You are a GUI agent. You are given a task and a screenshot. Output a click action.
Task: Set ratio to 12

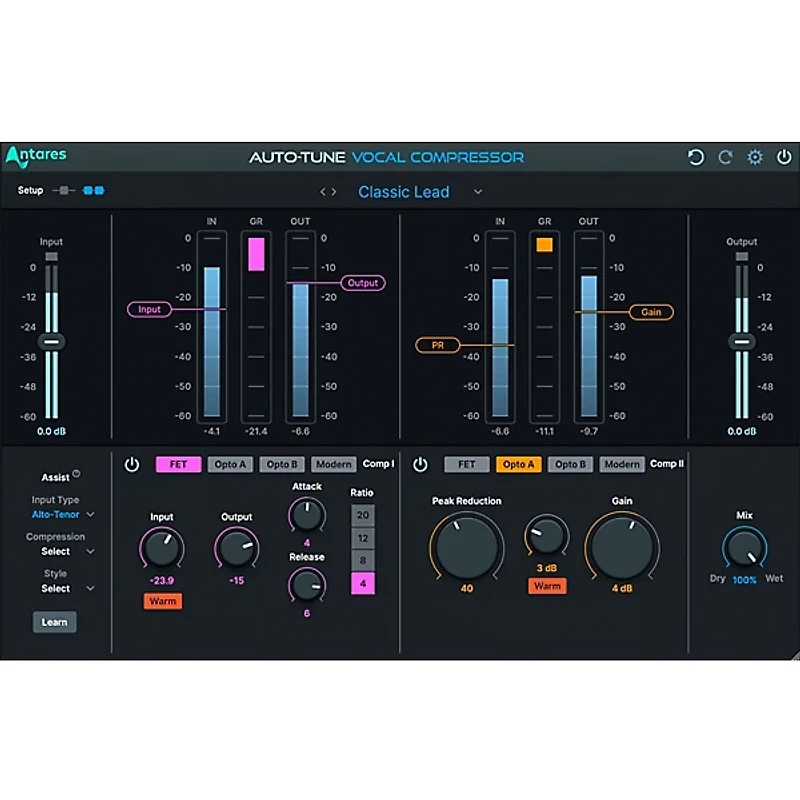click(363, 538)
